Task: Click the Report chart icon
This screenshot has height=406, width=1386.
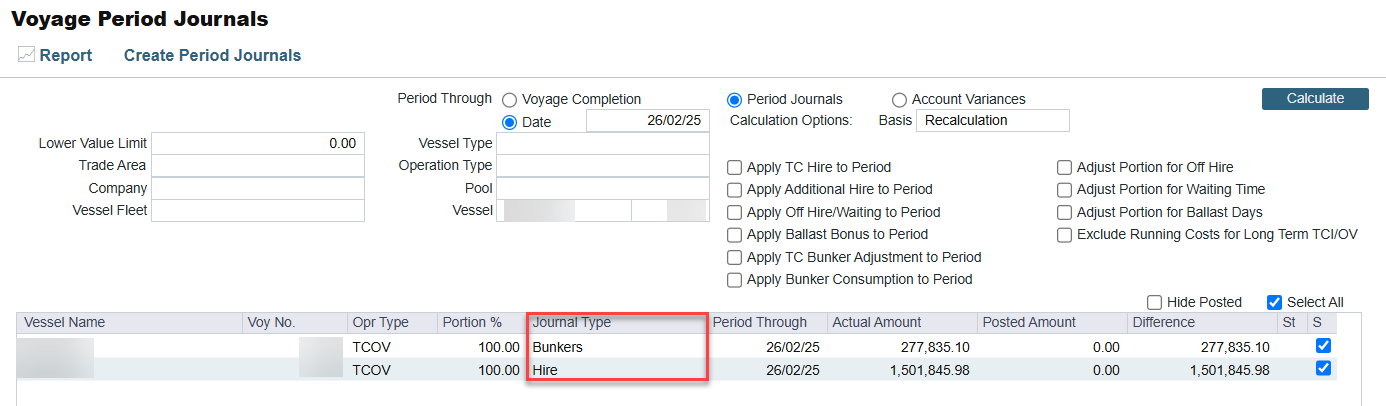Action: click(26, 55)
